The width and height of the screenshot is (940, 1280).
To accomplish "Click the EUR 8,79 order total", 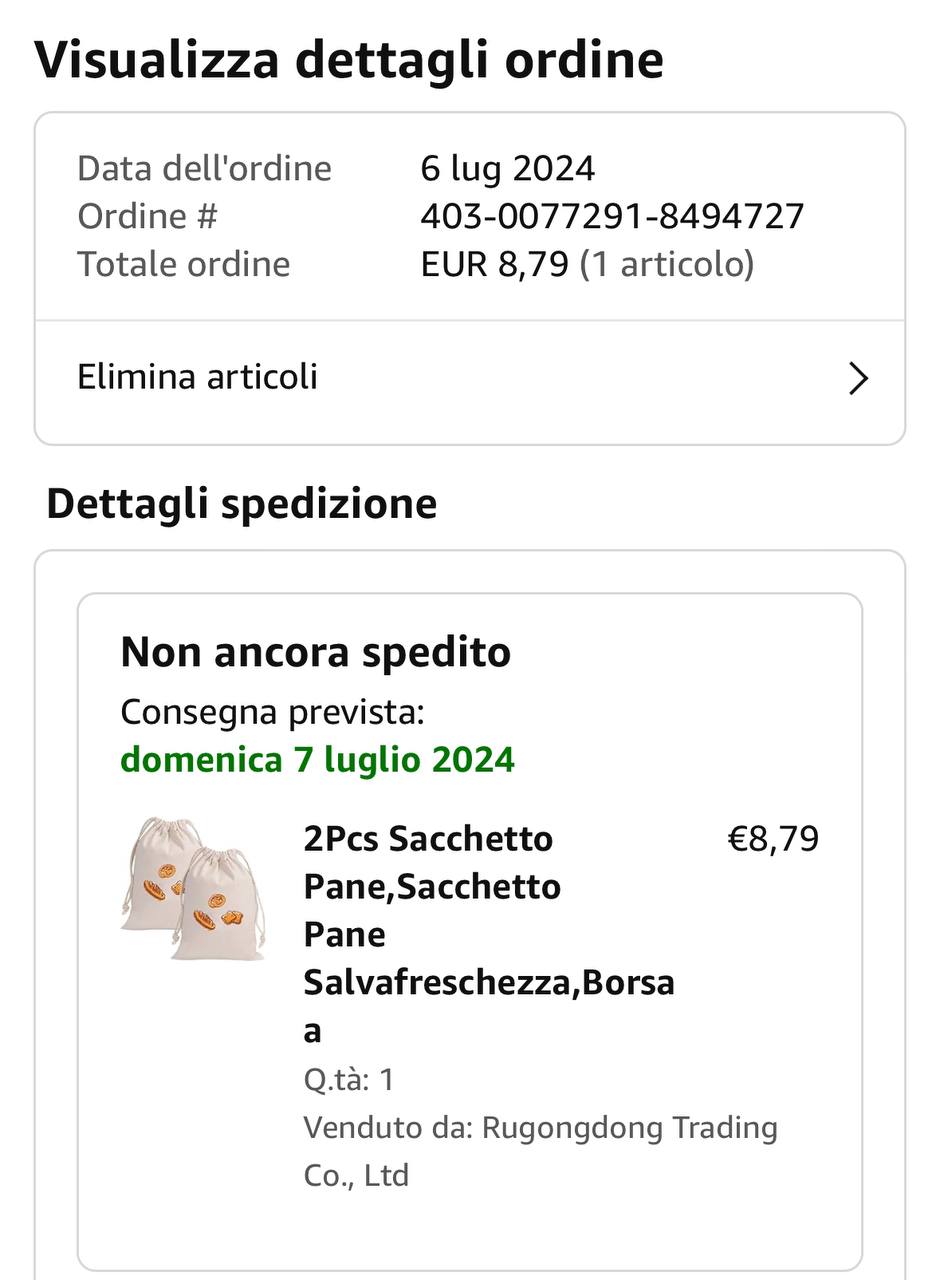I will (x=494, y=264).
